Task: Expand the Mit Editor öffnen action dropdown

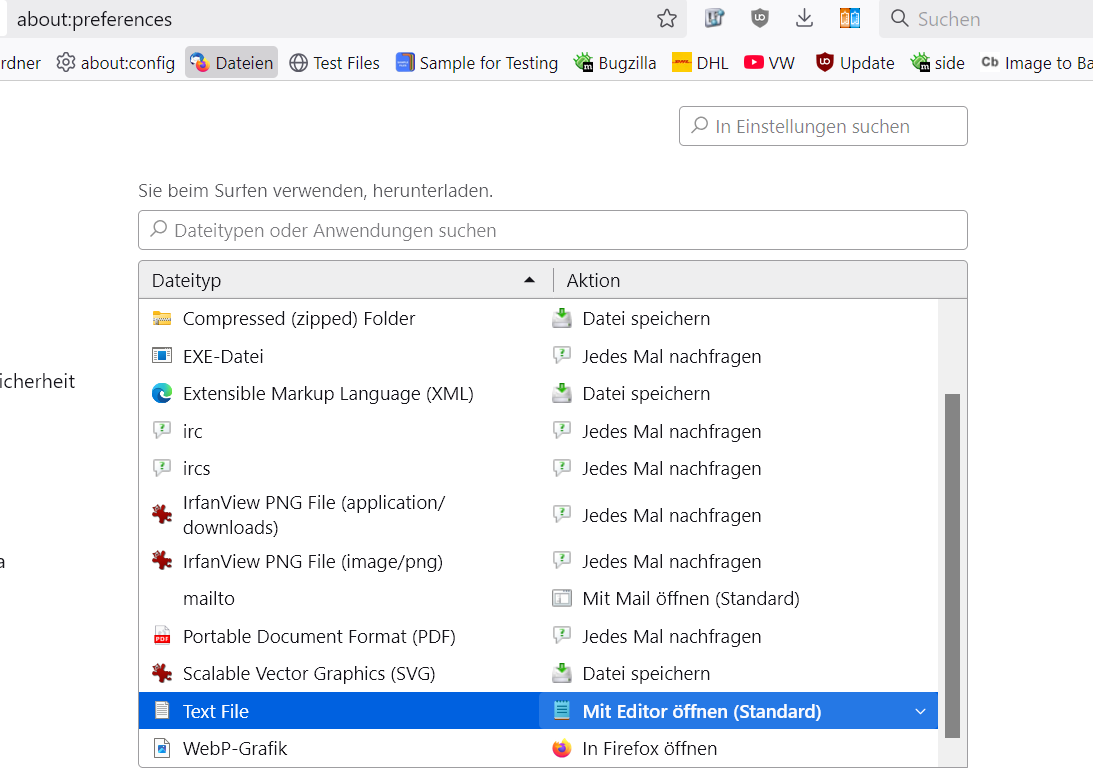Action: pos(920,712)
